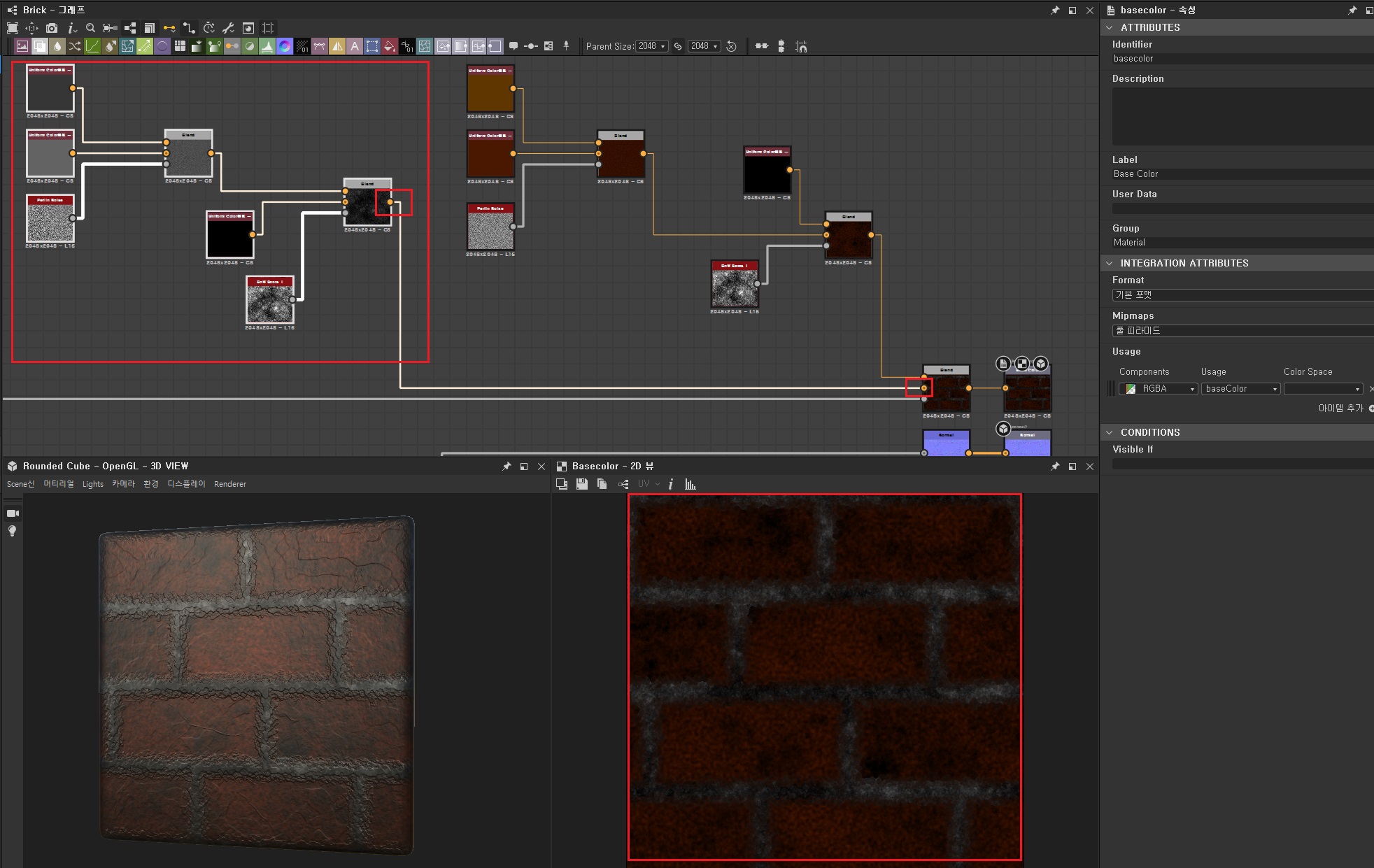Image resolution: width=1374 pixels, height=868 pixels.
Task: Open the histogram in the 2D view
Action: 690,484
